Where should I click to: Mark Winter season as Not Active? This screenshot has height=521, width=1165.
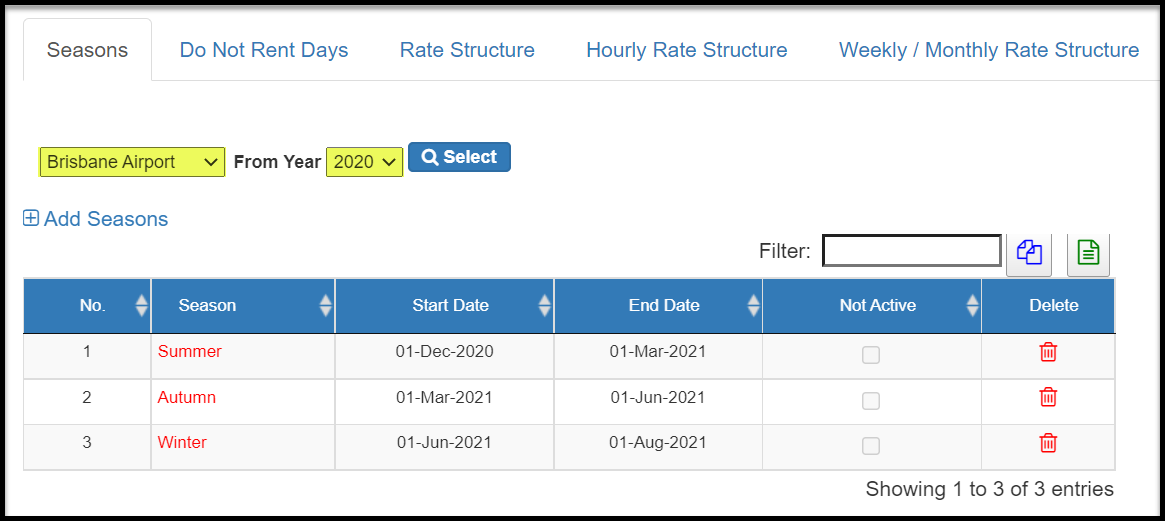(x=871, y=447)
